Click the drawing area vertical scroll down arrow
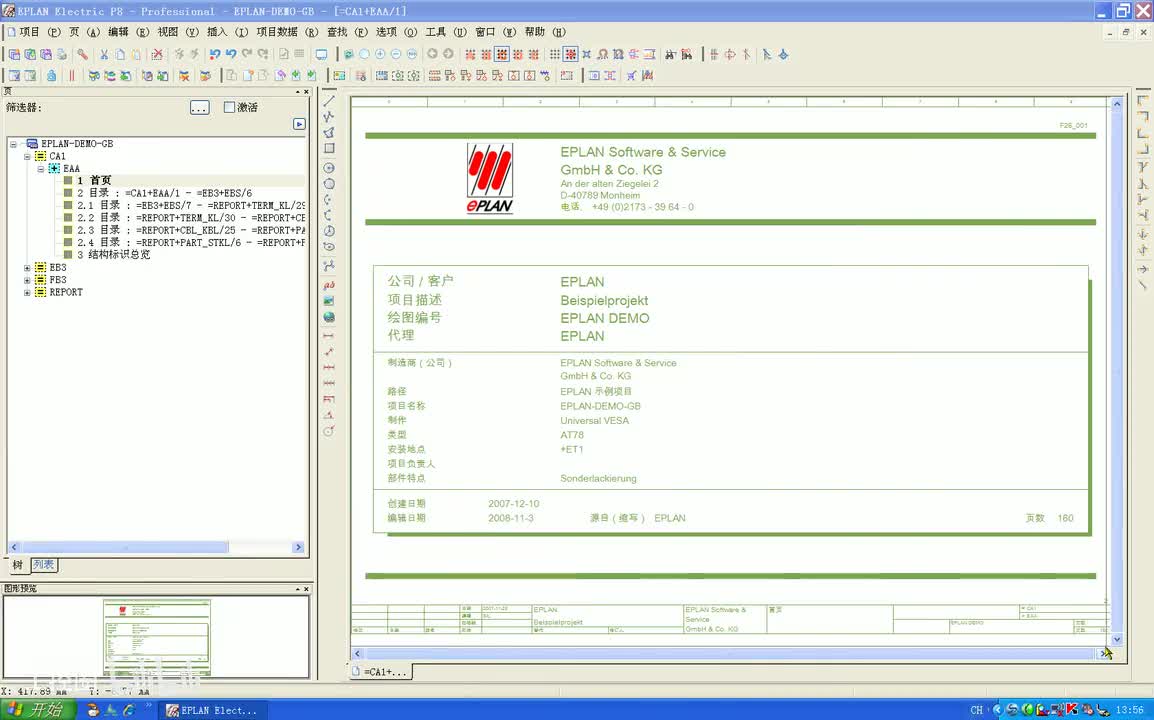This screenshot has width=1154, height=720. pos(1116,640)
